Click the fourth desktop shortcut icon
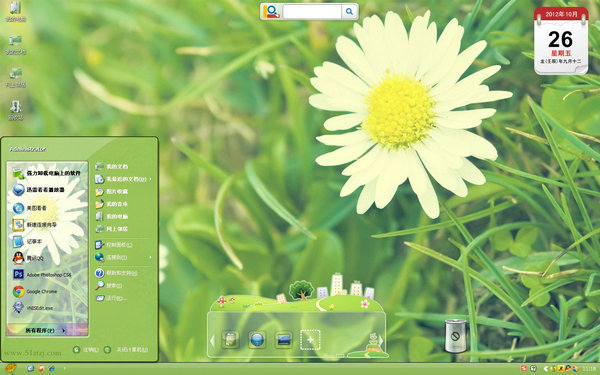 click(x=16, y=110)
